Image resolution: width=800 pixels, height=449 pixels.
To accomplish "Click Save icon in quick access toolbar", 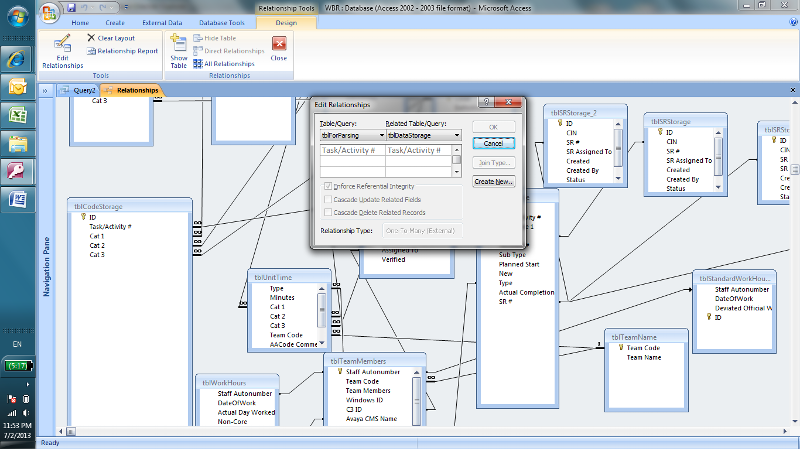I will (71, 8).
